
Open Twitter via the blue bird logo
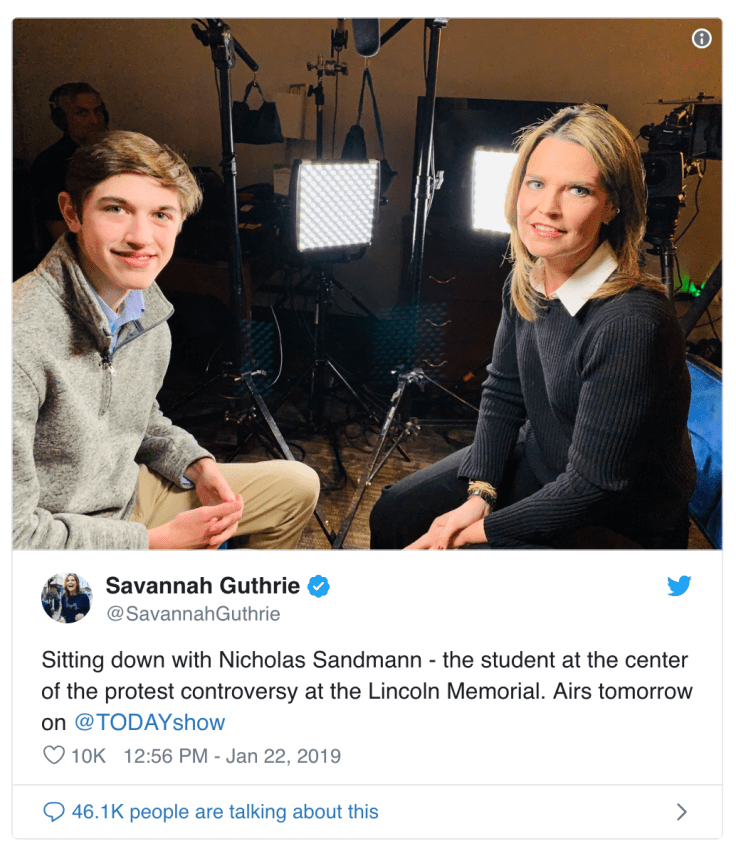point(679,586)
